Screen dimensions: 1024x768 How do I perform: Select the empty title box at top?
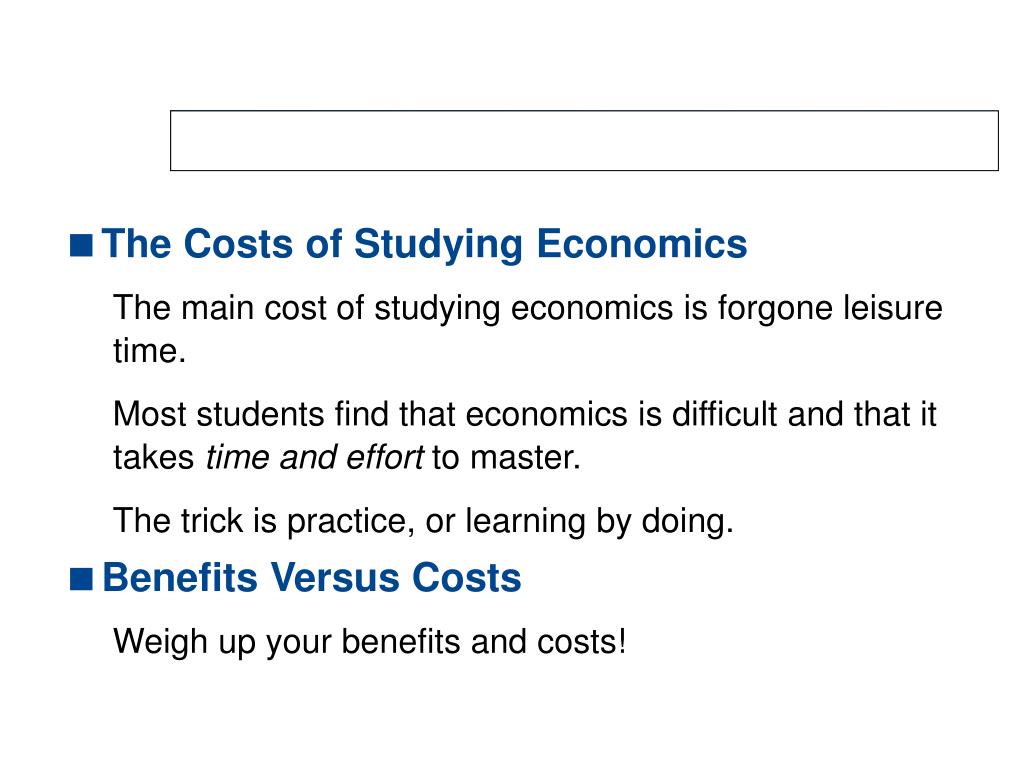pos(584,140)
